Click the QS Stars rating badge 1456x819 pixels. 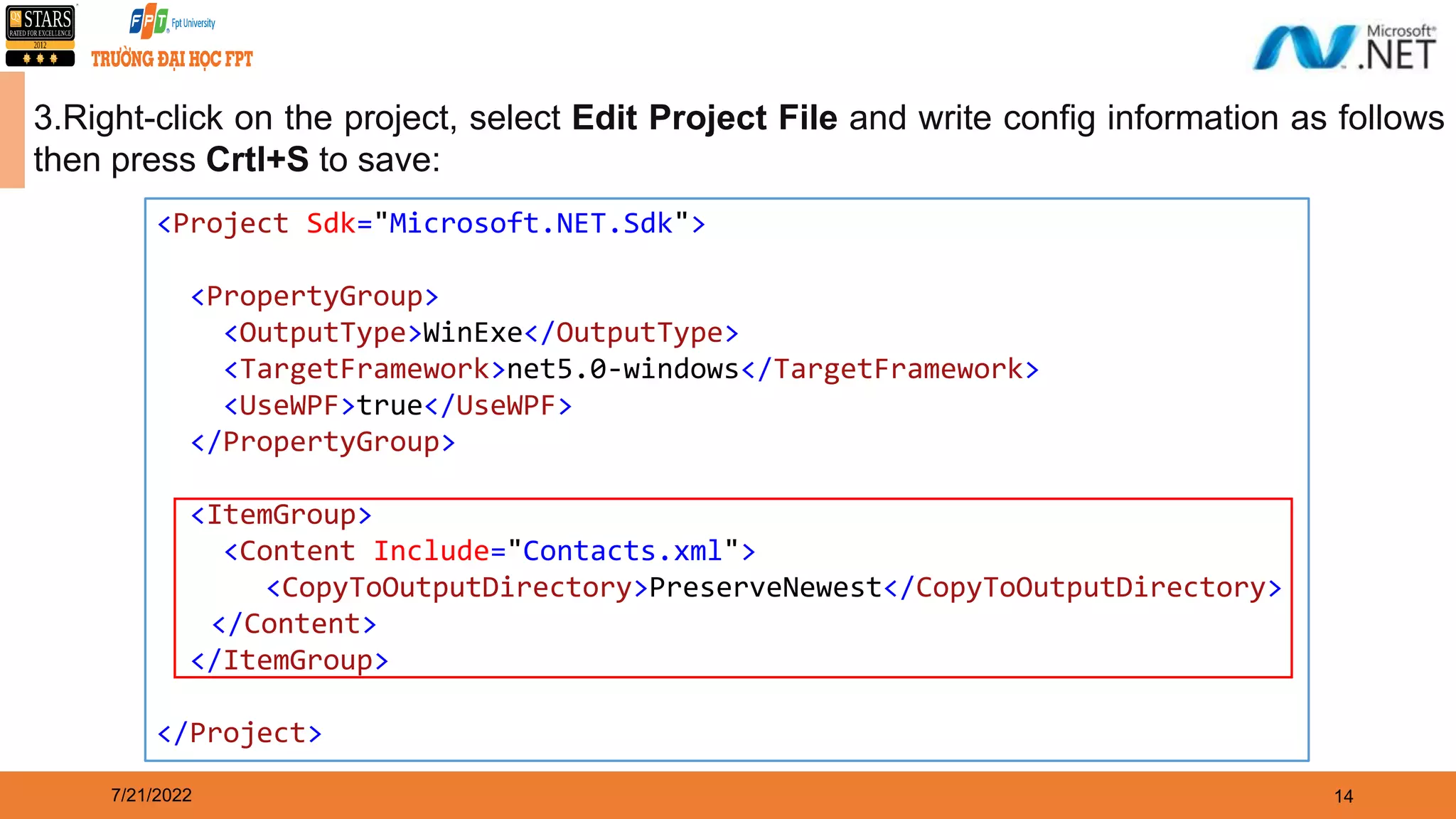[40, 36]
